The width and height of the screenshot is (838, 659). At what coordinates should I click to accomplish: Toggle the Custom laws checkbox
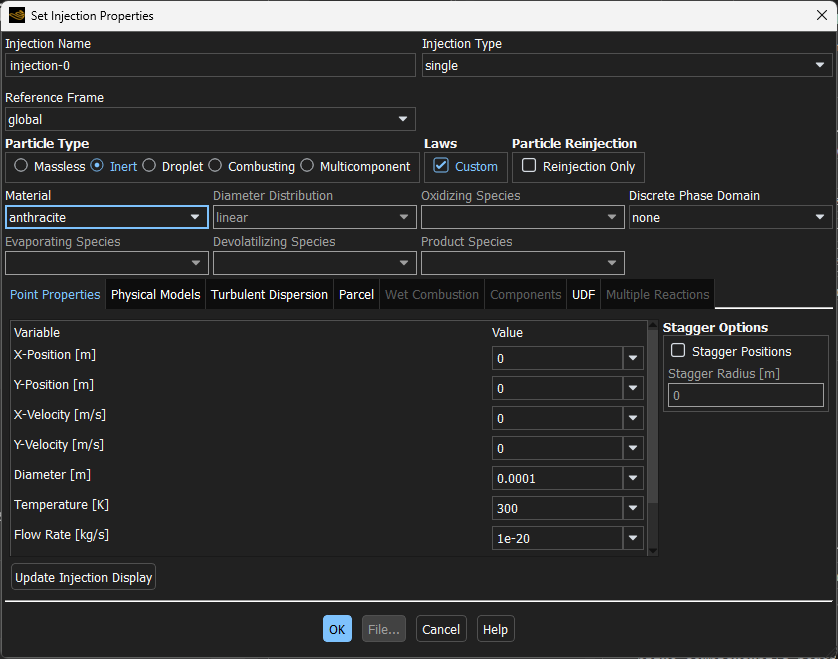coord(441,166)
